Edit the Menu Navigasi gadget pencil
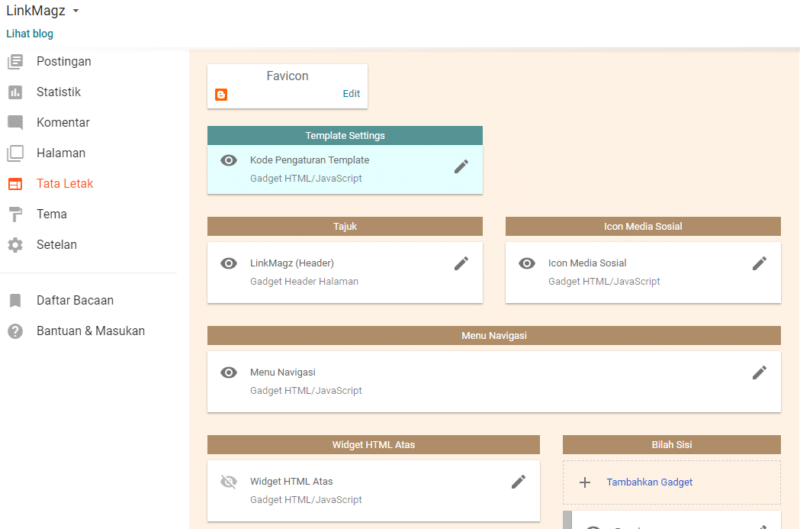 click(759, 372)
